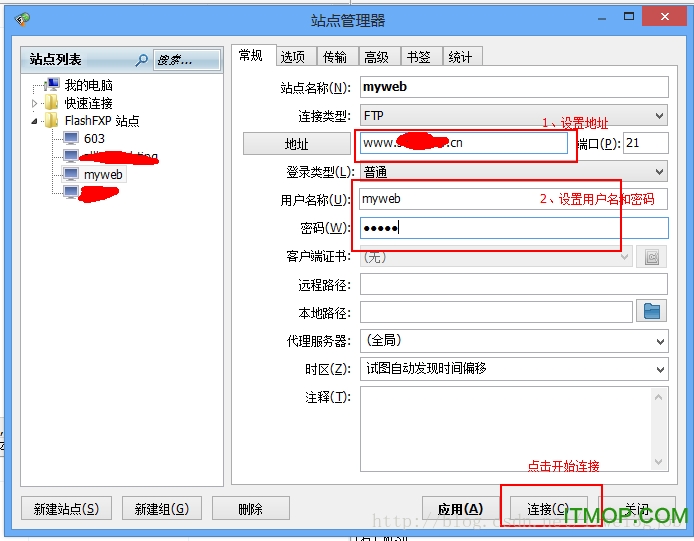Select site 603 in tree
Viewport: 694px width, 541px height.
coord(94,139)
